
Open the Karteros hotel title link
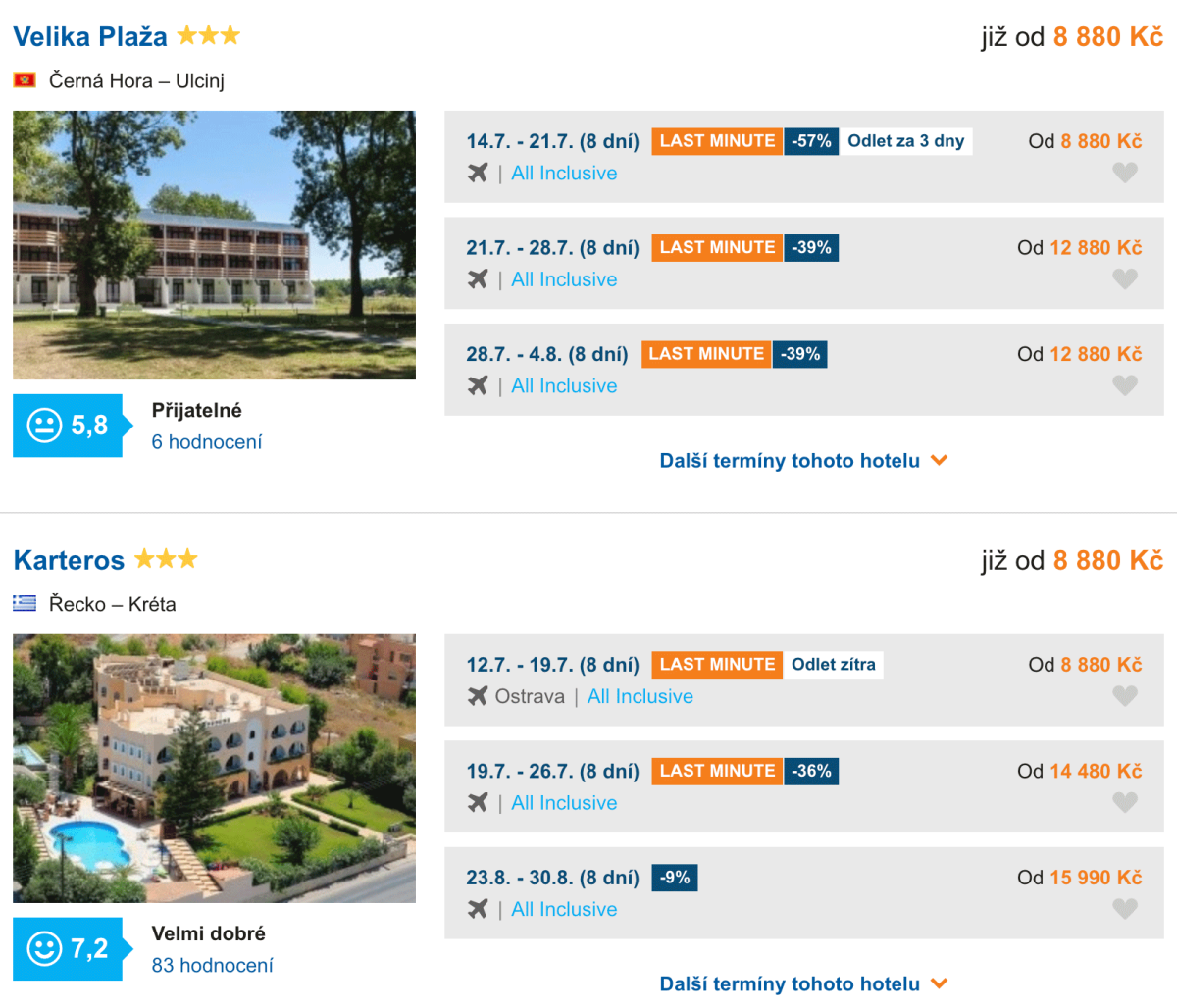pos(69,561)
